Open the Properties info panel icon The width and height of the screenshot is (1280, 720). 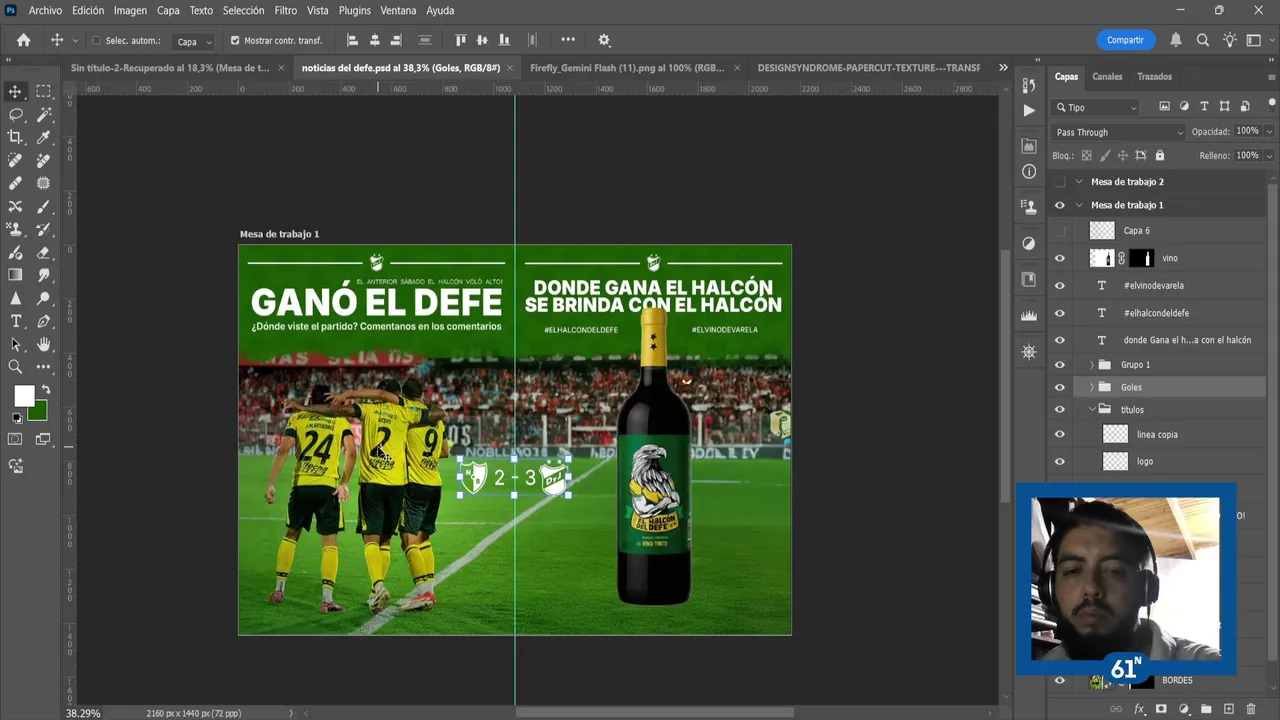click(1029, 172)
